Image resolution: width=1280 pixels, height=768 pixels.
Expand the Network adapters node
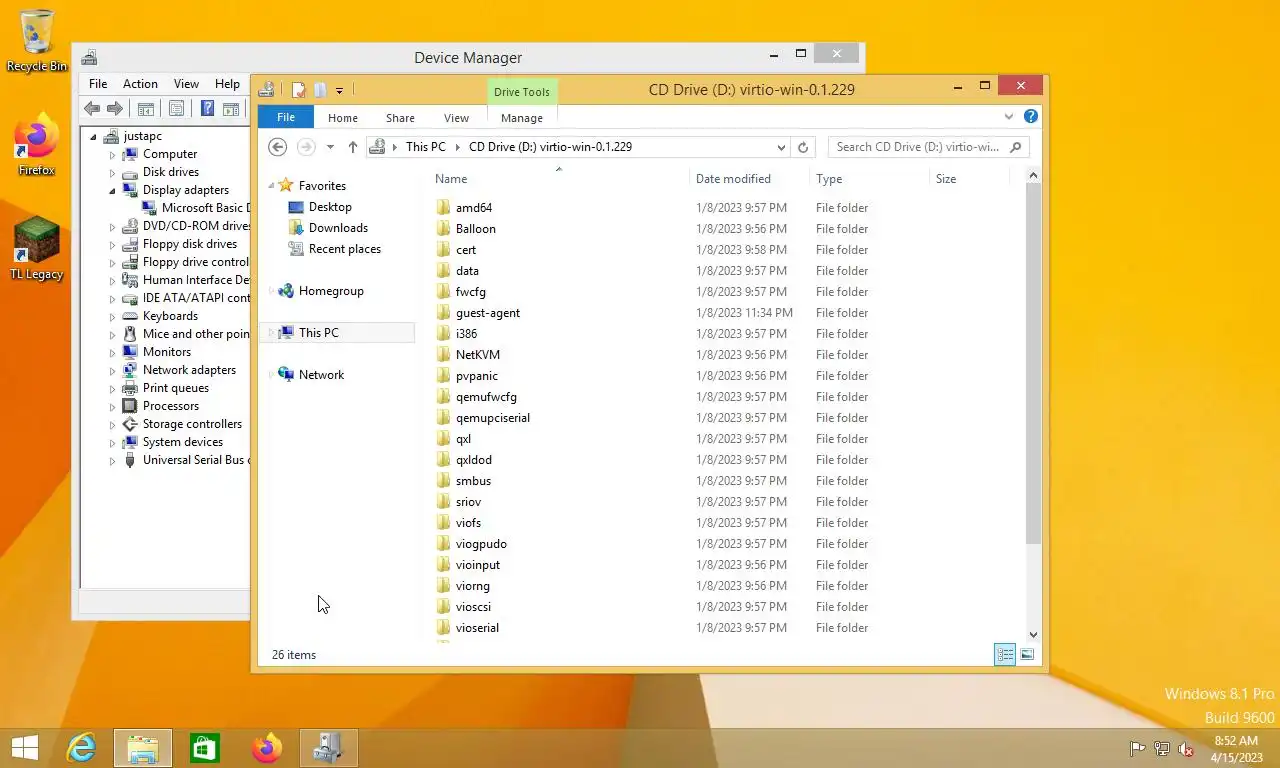[x=113, y=370]
